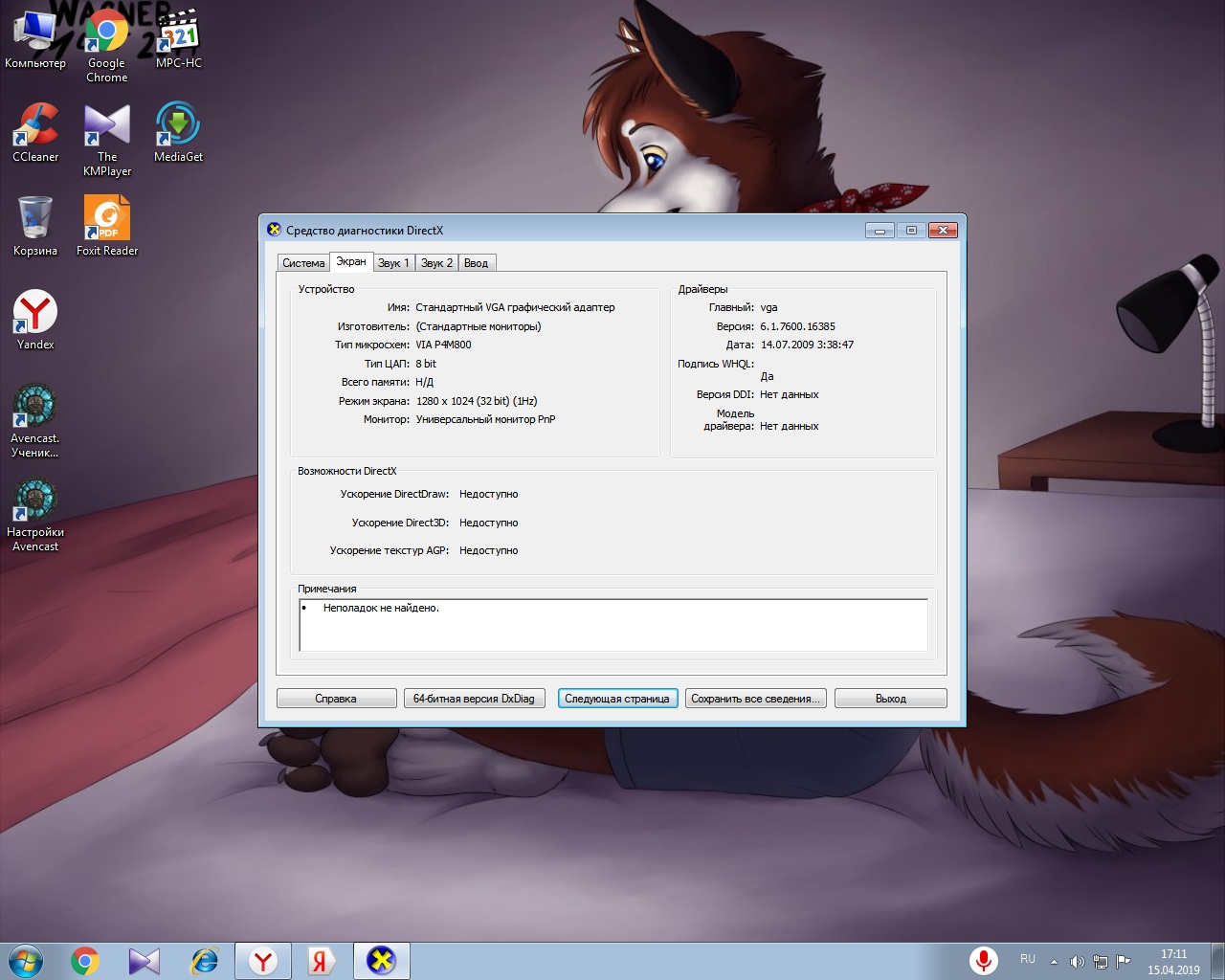Image resolution: width=1225 pixels, height=980 pixels.
Task: Click Недоступно next to Ускорение текстур AGP
Action: click(x=488, y=550)
